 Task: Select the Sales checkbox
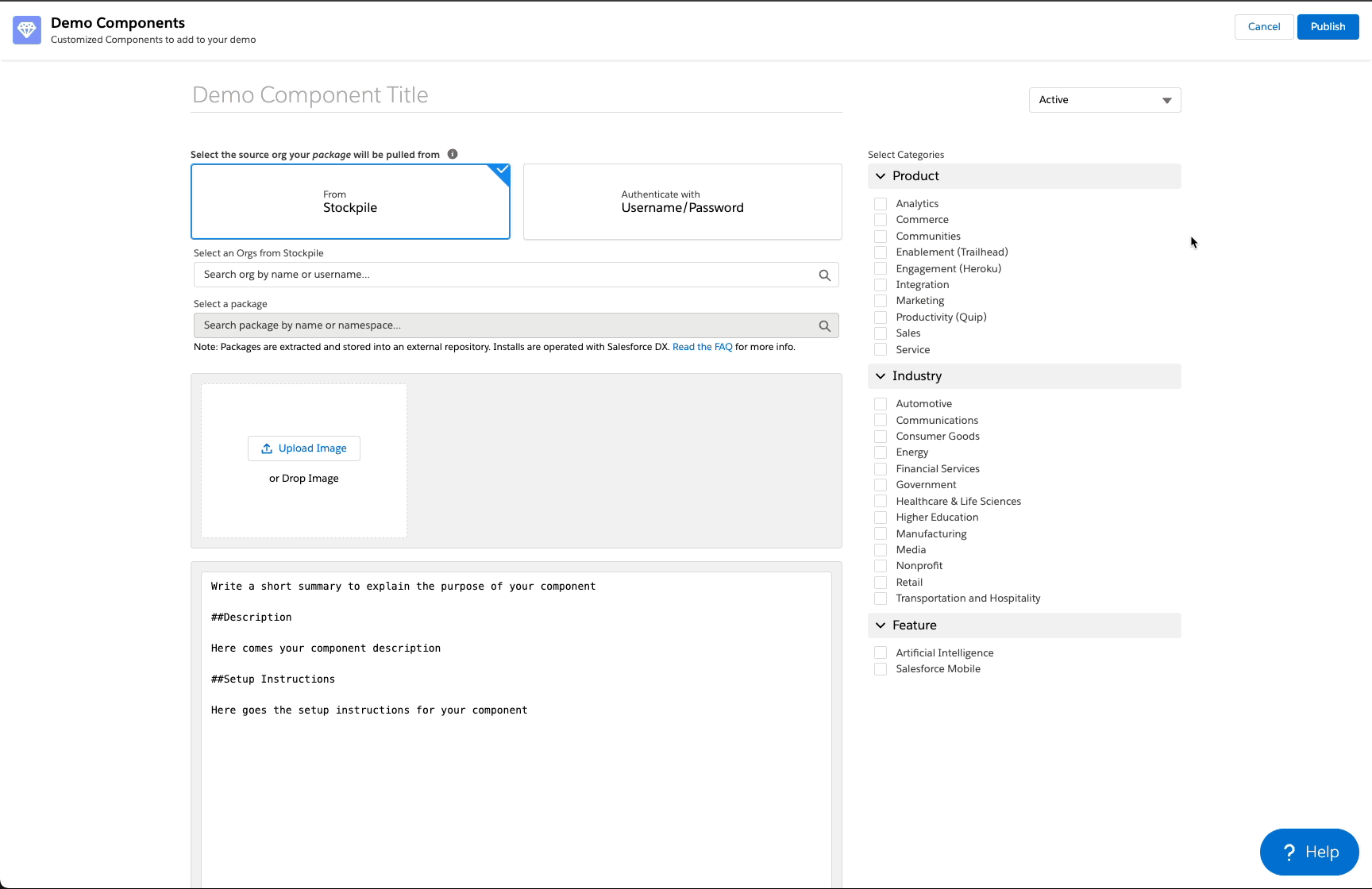tap(881, 333)
